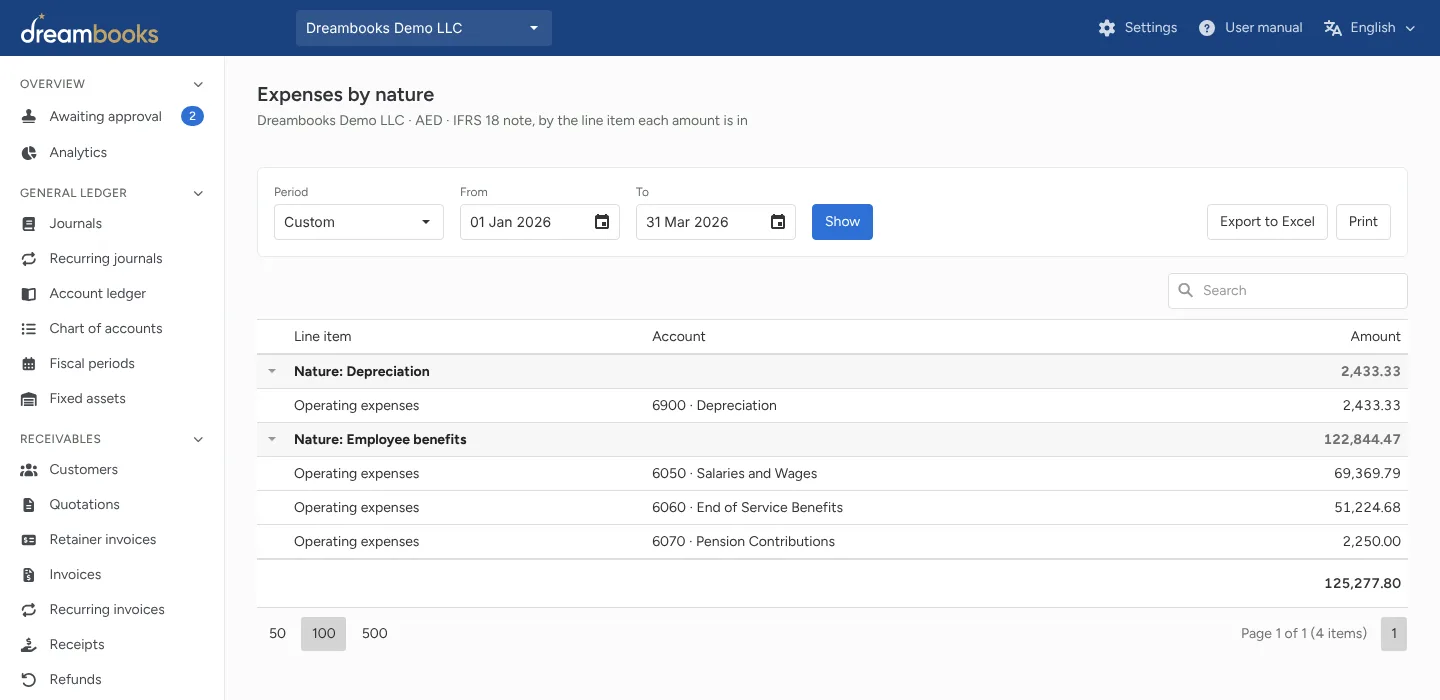The height and width of the screenshot is (700, 1440).
Task: Click the Search input field
Action: (1288, 291)
